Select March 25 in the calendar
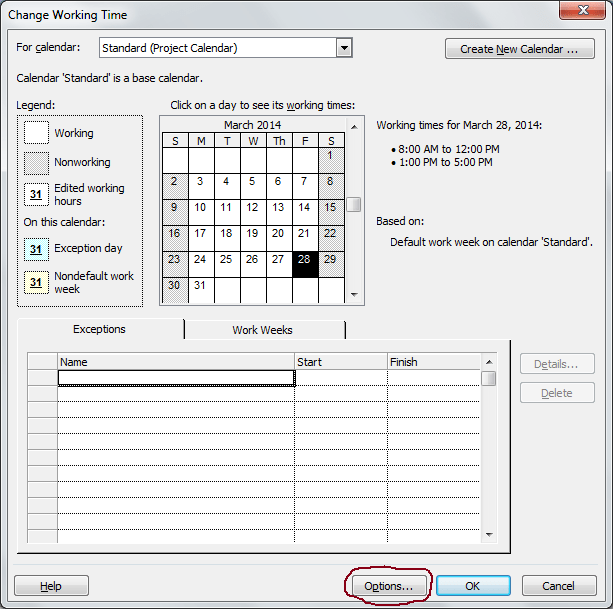The width and height of the screenshot is (613, 609). click(227, 265)
